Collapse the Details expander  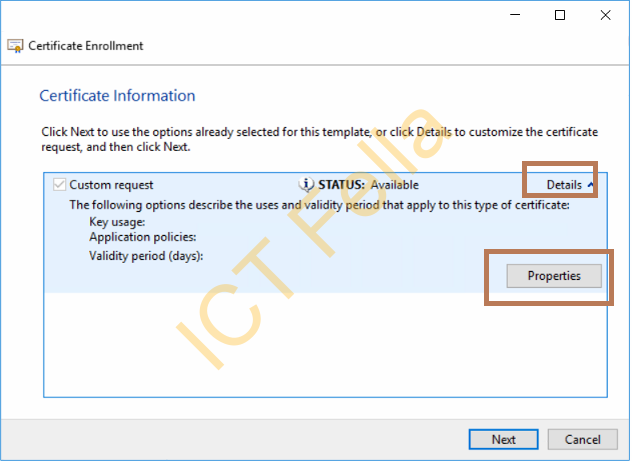[x=570, y=185]
